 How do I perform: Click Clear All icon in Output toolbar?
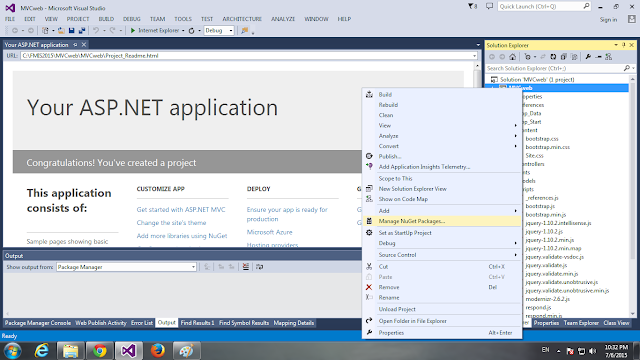246,267
